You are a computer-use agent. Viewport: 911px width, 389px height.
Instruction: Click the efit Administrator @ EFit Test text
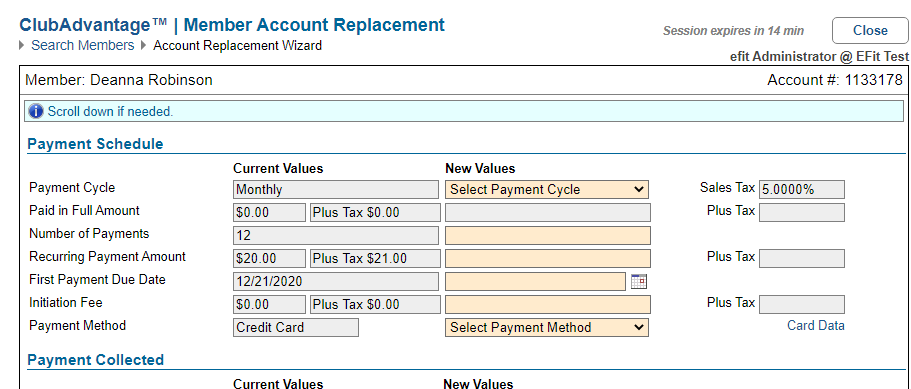(819, 56)
